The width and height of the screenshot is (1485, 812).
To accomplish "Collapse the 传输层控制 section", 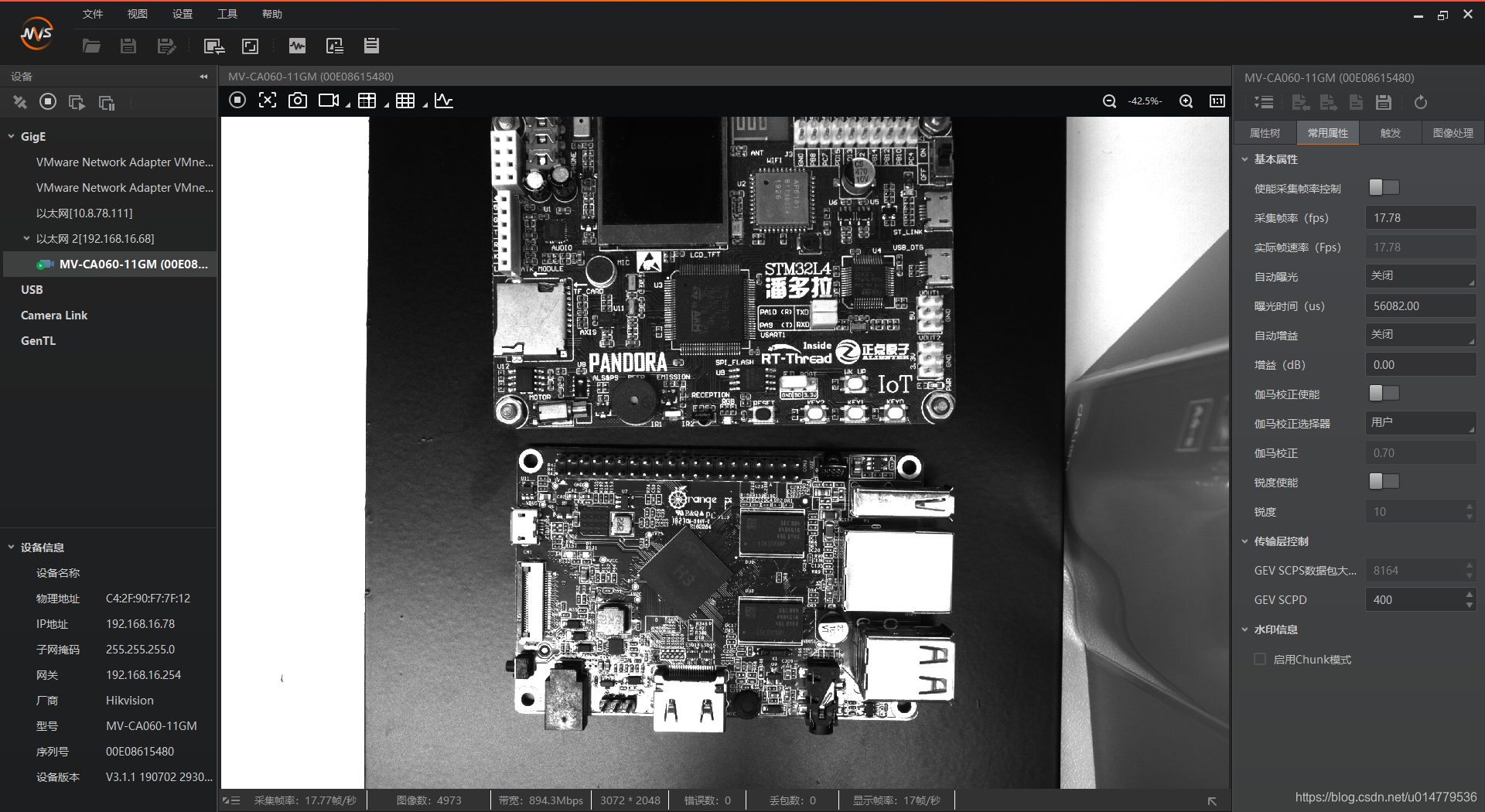I will pos(1244,541).
